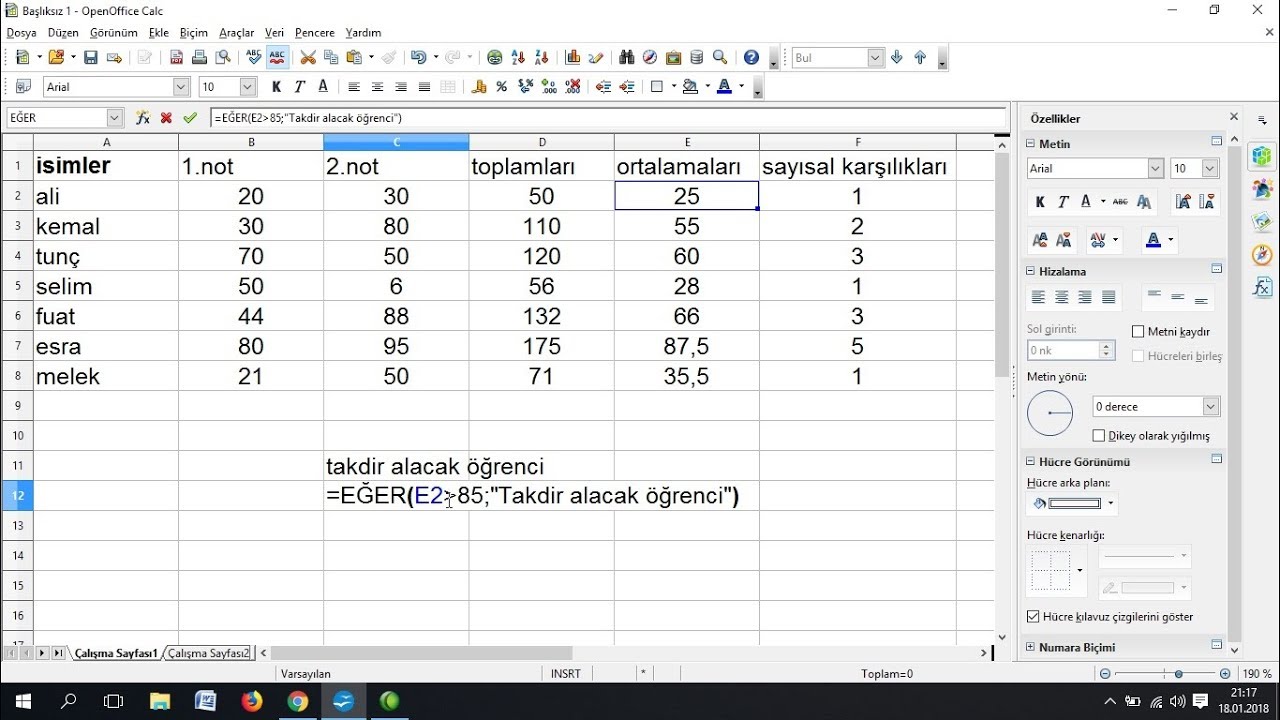Sort ascending A-Z icon
Viewport: 1280px width, 720px height.
click(518, 58)
